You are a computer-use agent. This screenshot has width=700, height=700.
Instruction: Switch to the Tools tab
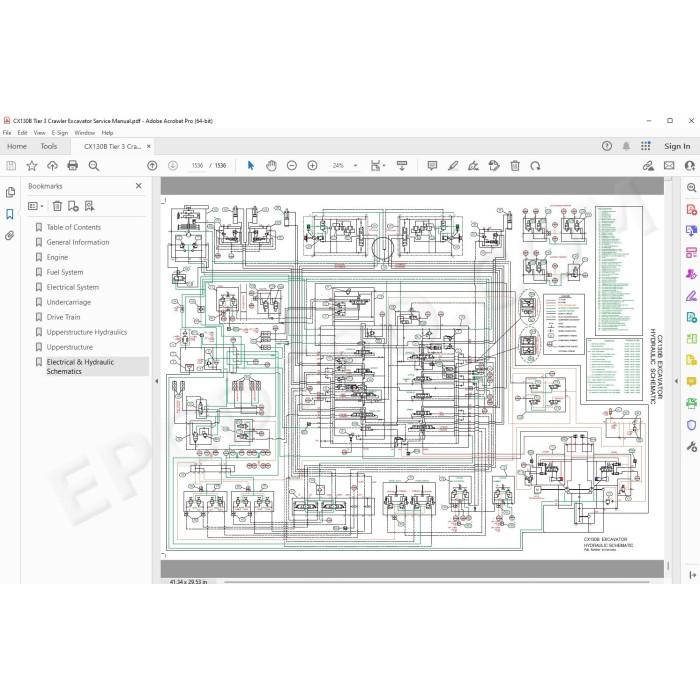[49, 146]
